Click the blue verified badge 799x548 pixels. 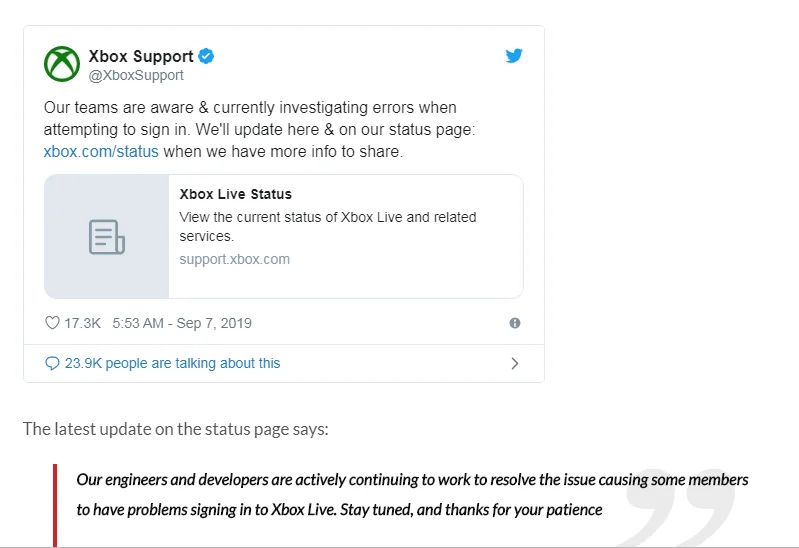[x=206, y=56]
